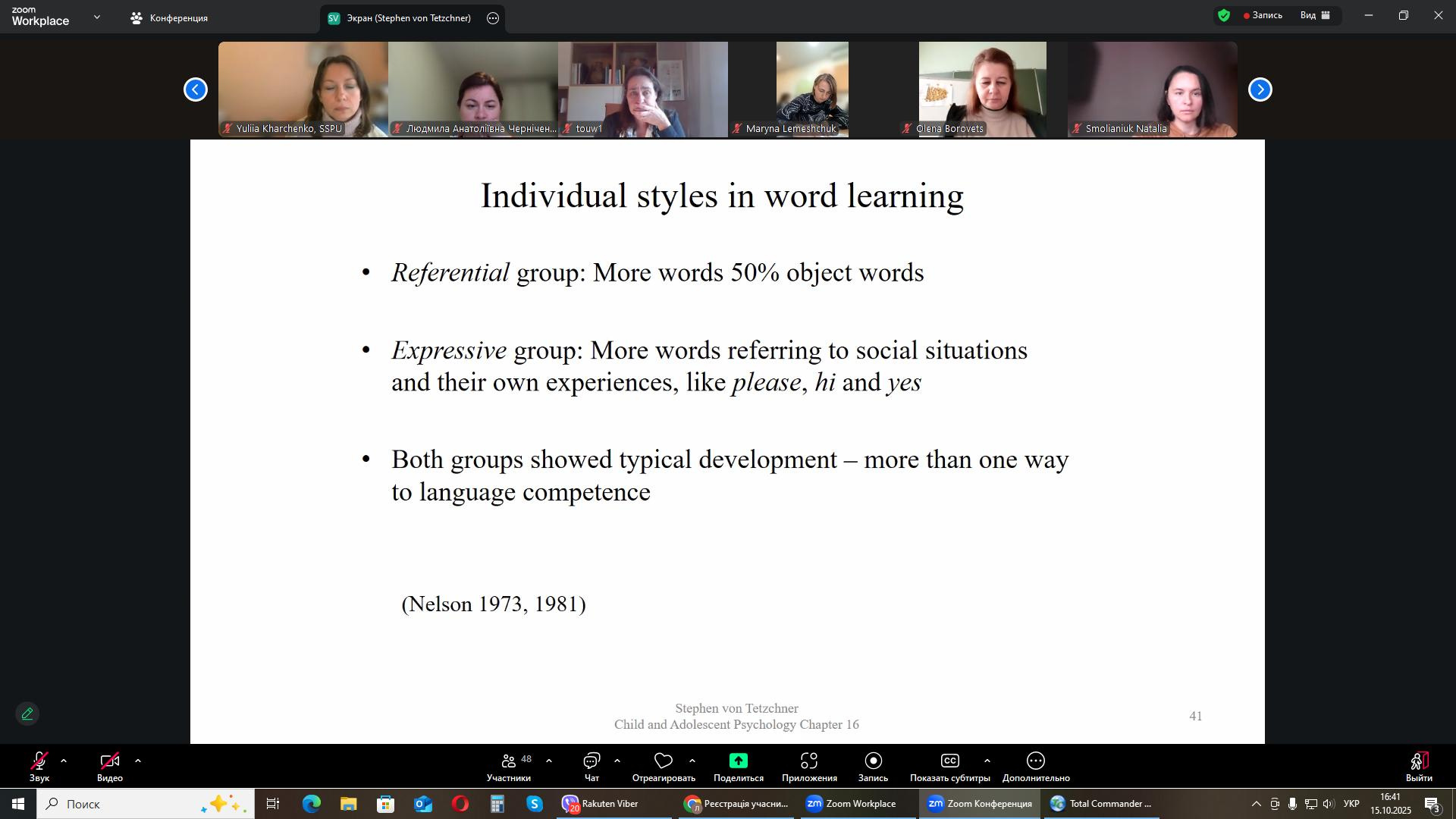Click the Record (Запись) toolbar icon

[x=873, y=761]
